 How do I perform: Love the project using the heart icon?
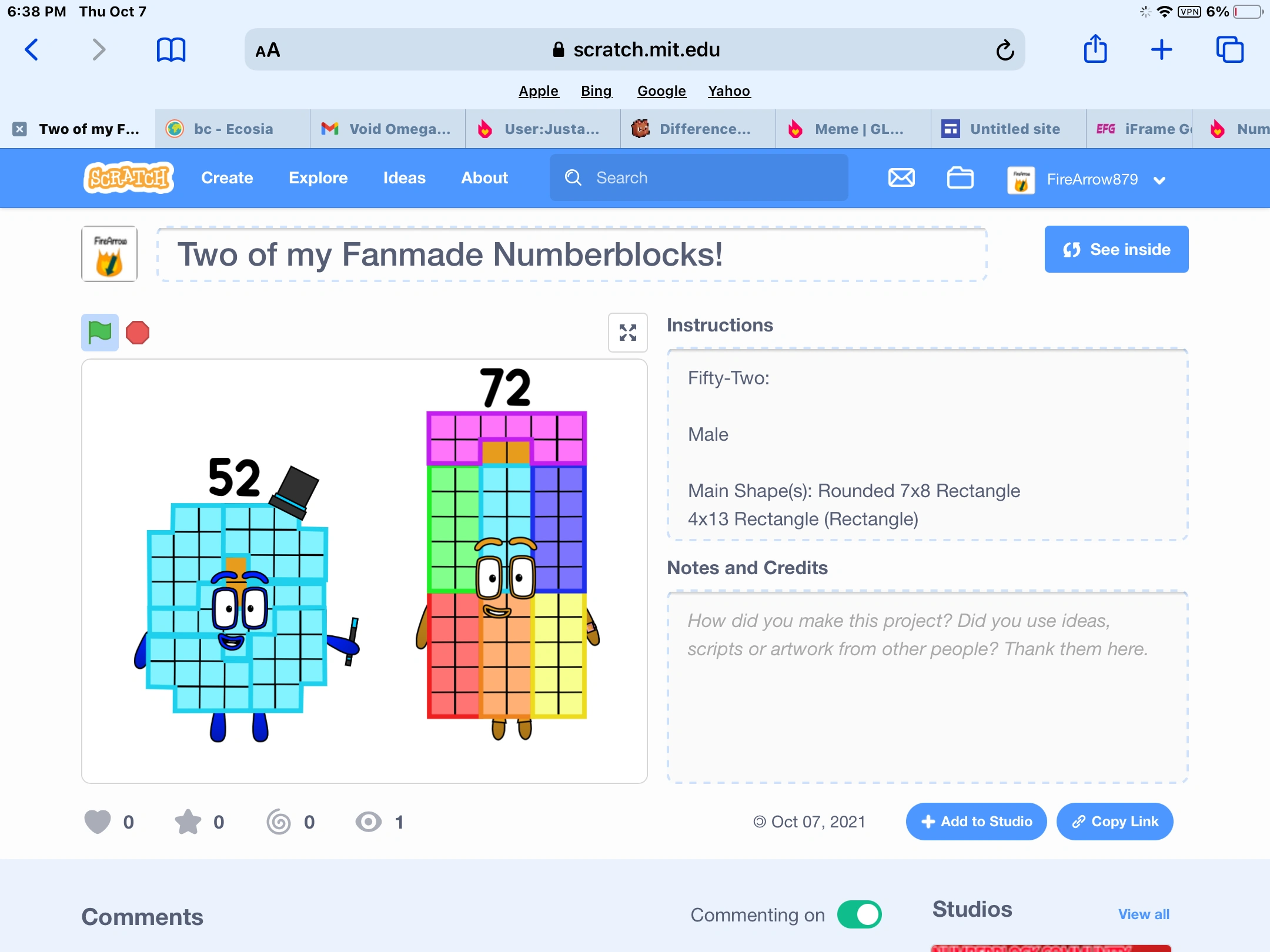[x=99, y=822]
